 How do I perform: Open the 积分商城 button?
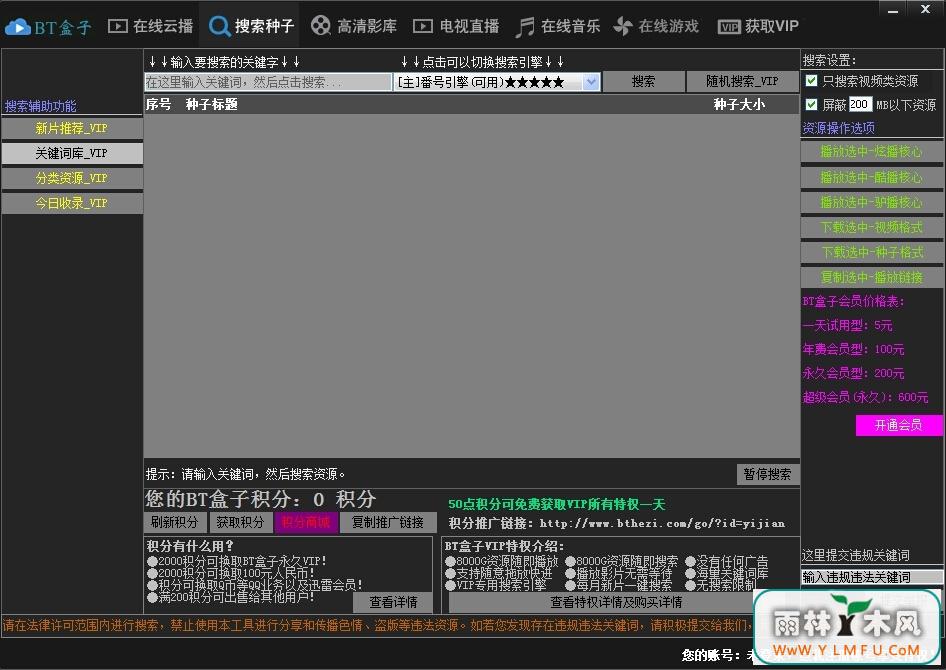pyautogui.click(x=306, y=522)
